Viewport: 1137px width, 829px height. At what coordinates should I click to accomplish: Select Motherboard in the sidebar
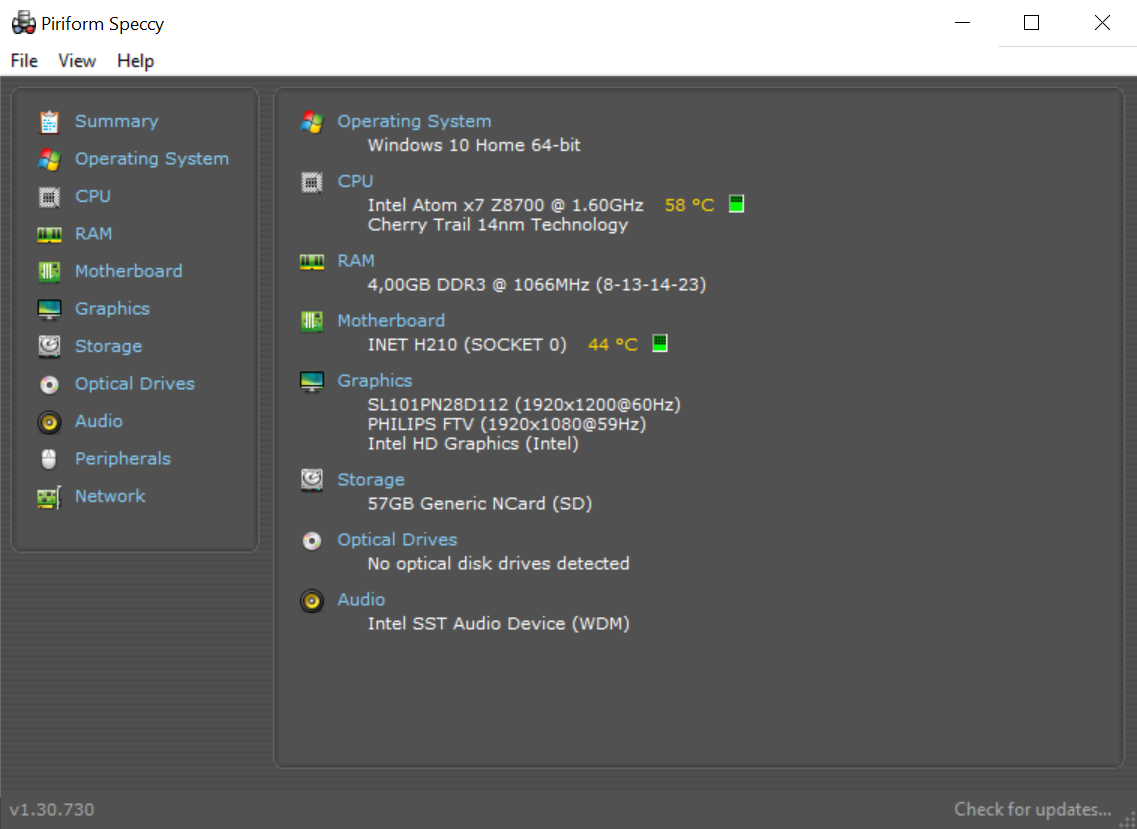129,271
